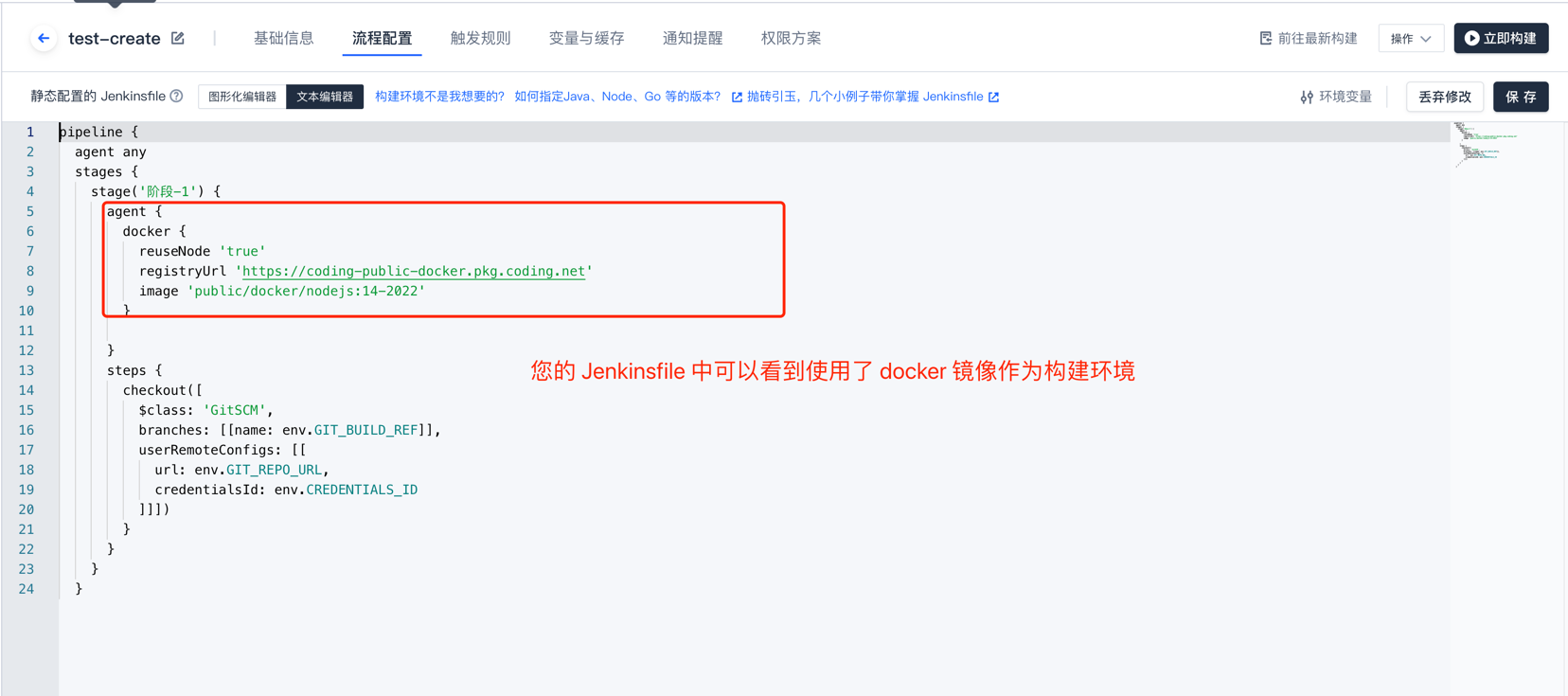1568x696 pixels.
Task: Click the edit pencil icon beside test-create
Action: [x=178, y=39]
